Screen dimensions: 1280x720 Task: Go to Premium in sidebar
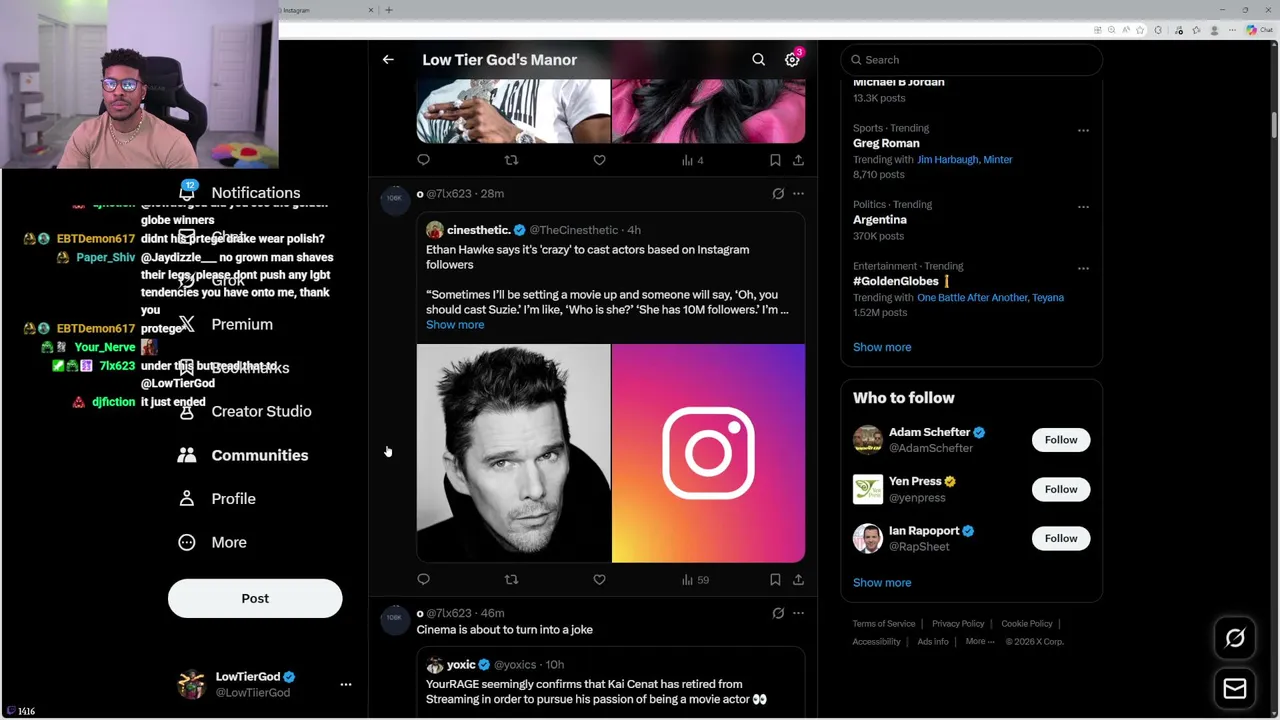[242, 324]
